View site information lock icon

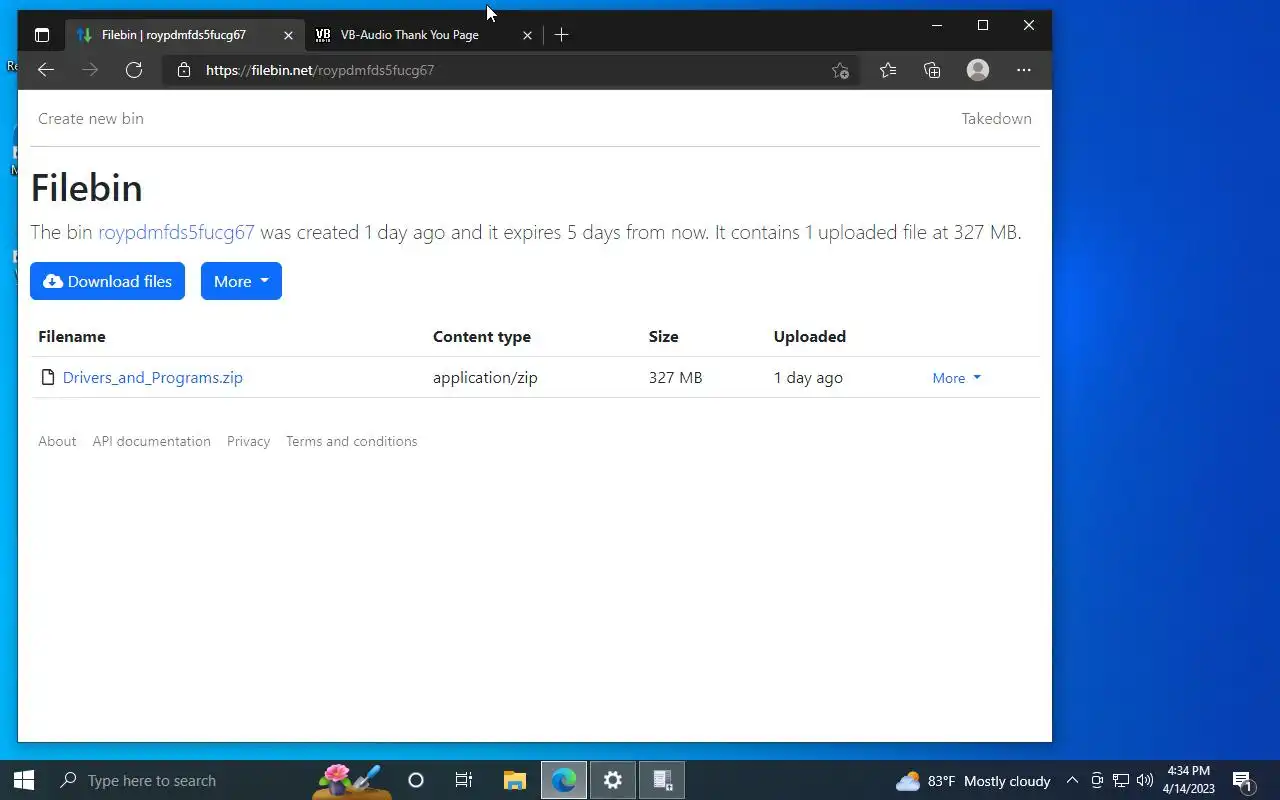(x=183, y=70)
